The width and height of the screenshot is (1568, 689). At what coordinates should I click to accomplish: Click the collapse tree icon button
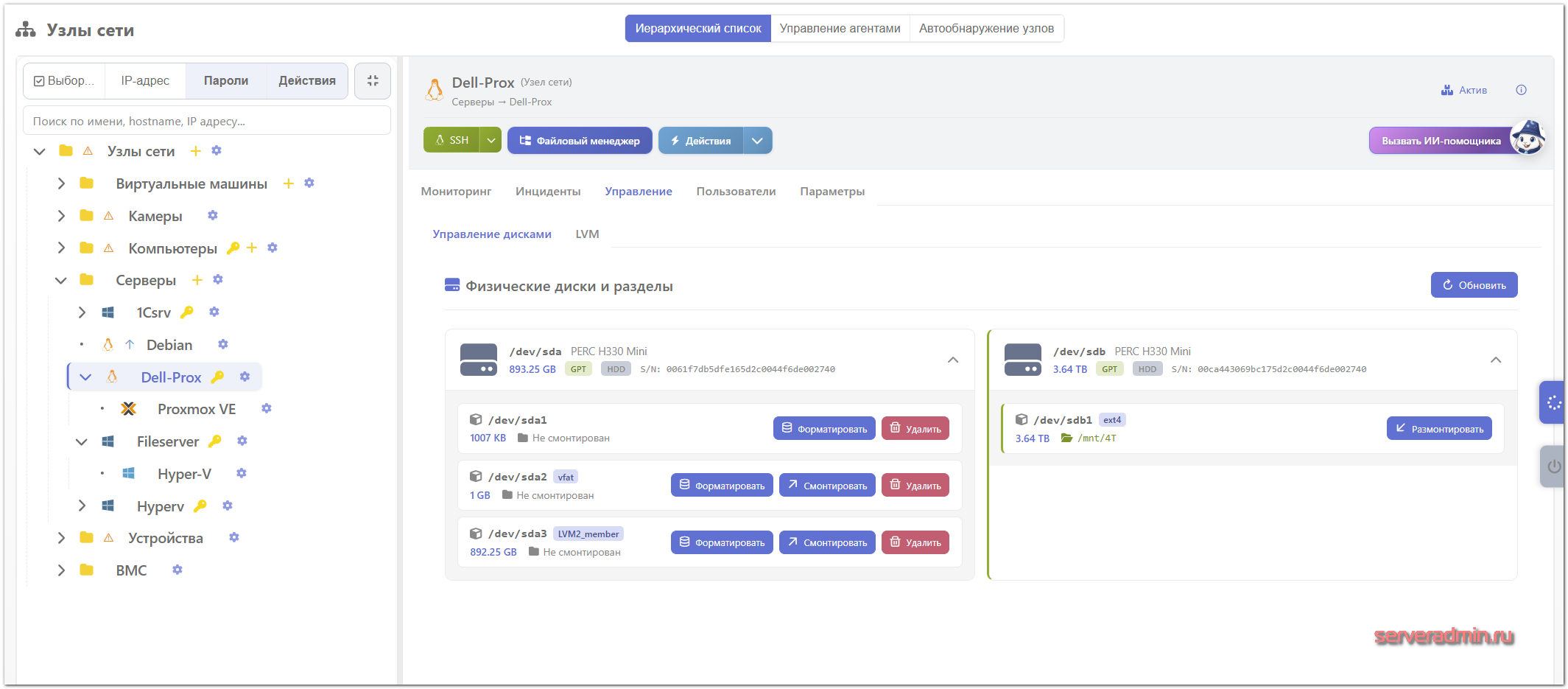[x=373, y=81]
